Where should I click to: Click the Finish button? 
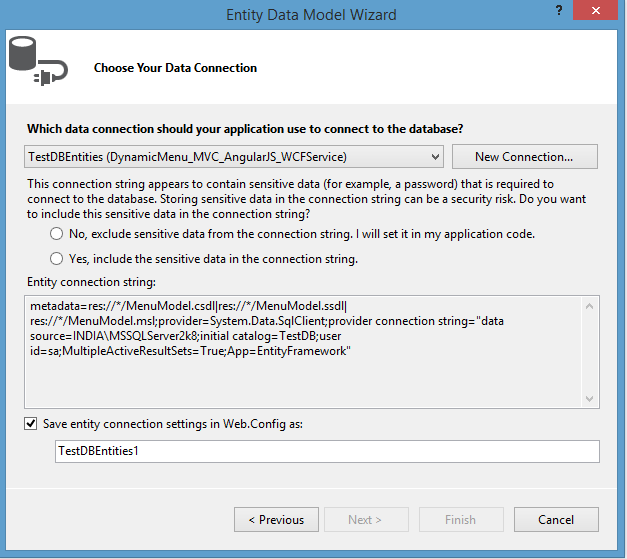(461, 520)
